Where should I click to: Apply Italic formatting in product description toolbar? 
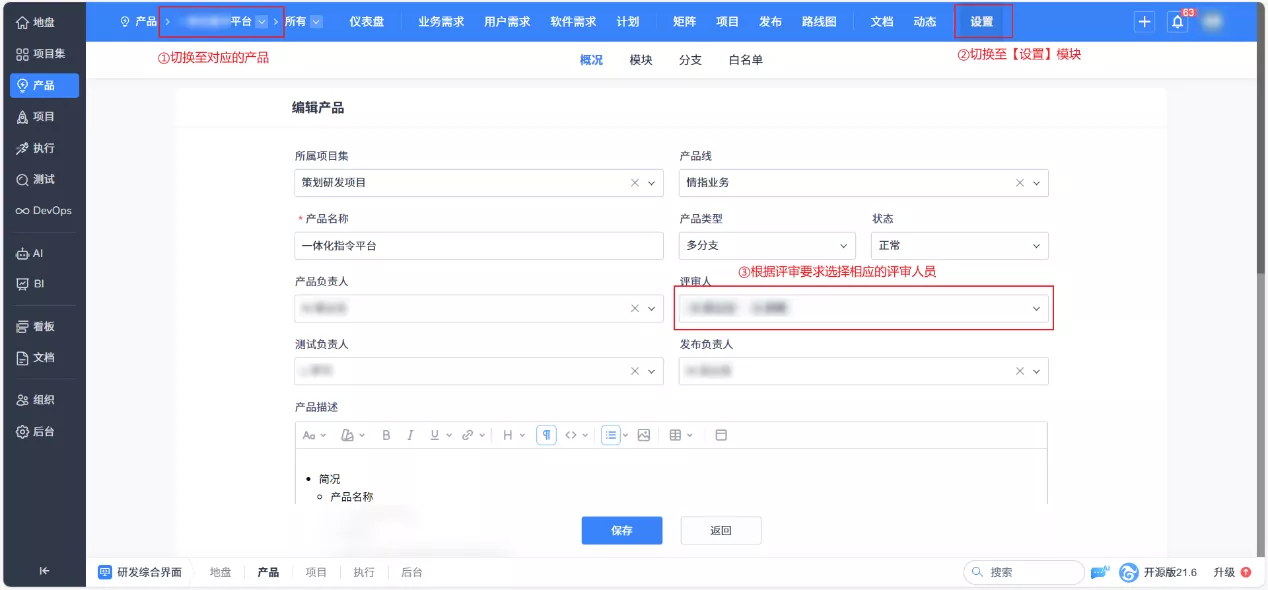pyautogui.click(x=410, y=434)
